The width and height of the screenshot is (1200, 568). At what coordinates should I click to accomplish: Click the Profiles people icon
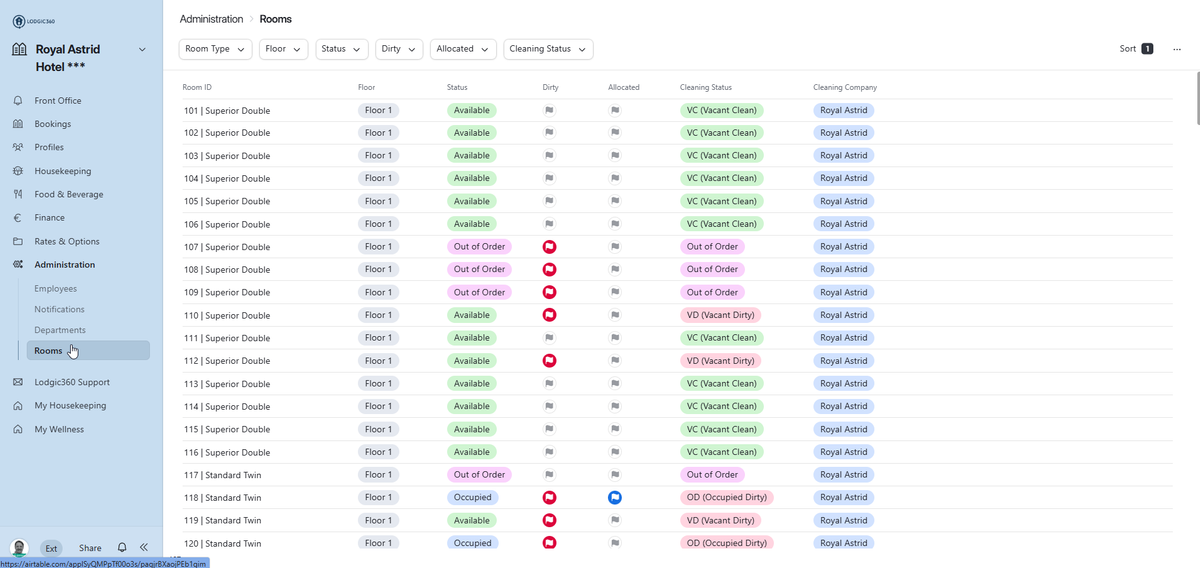[x=18, y=147]
